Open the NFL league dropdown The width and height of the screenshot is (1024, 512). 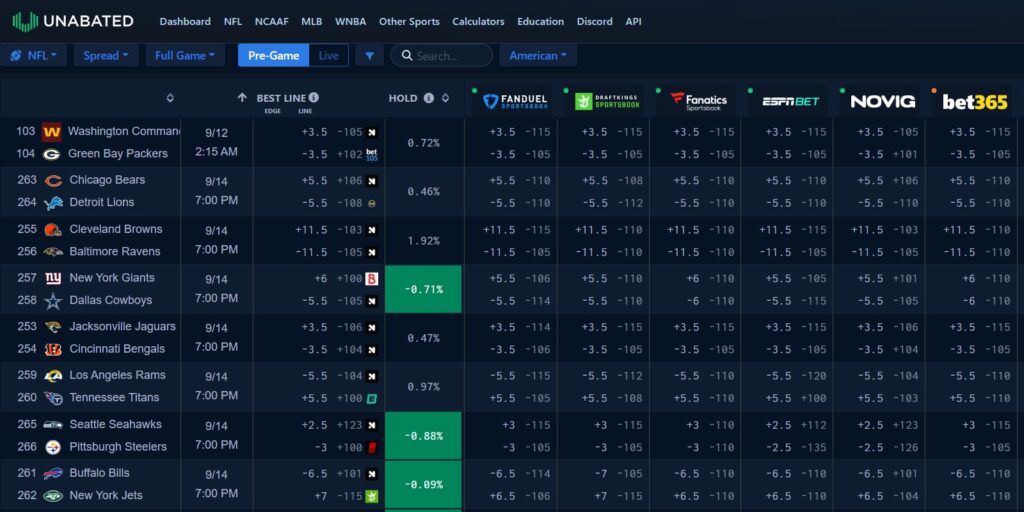tap(33, 56)
